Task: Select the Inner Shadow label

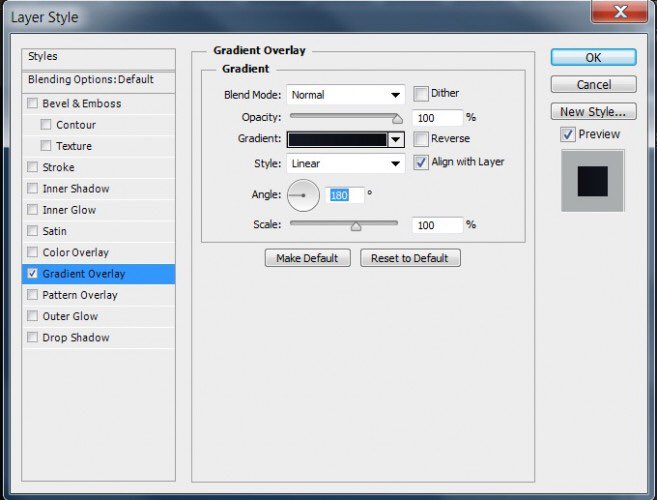Action: coord(76,189)
